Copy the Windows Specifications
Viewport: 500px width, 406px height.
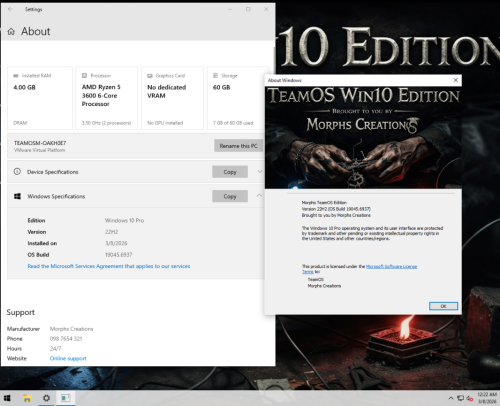(230, 196)
